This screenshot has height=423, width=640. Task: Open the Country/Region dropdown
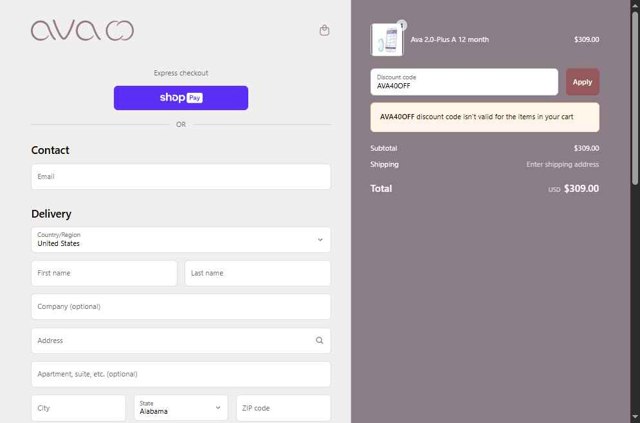click(181, 240)
